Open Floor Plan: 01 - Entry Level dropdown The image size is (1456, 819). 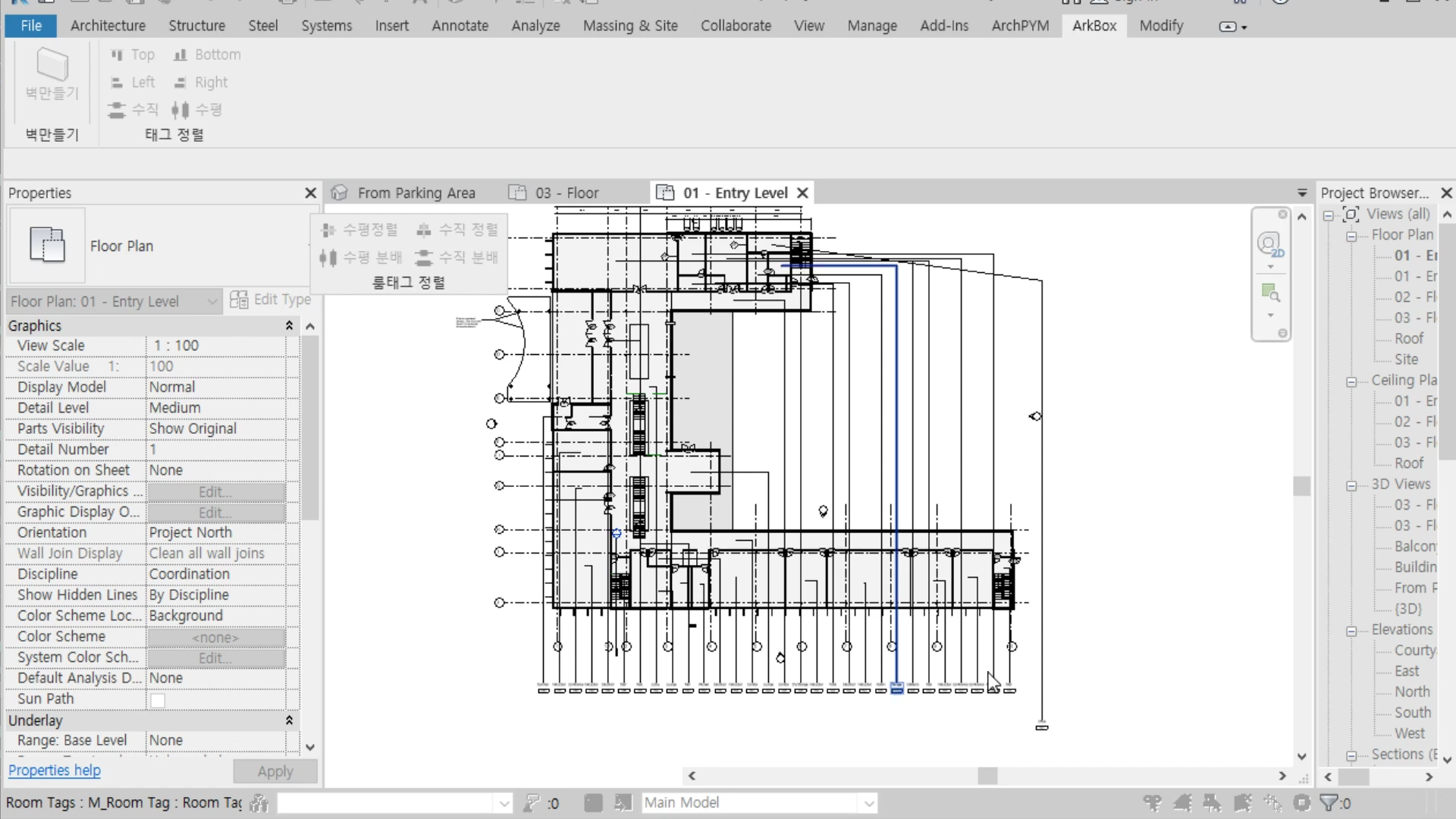(x=212, y=302)
